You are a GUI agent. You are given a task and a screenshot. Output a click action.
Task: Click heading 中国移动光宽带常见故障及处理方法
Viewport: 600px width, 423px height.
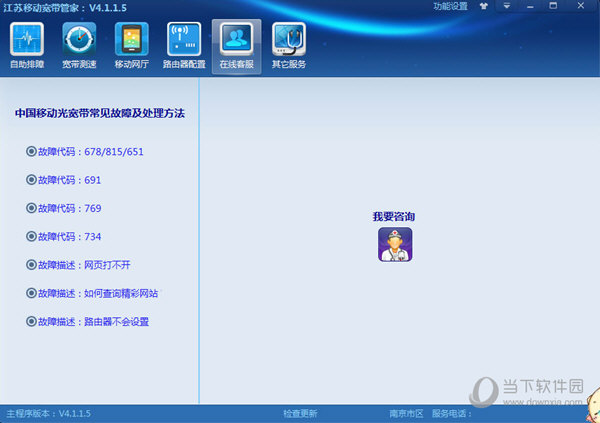(100, 113)
